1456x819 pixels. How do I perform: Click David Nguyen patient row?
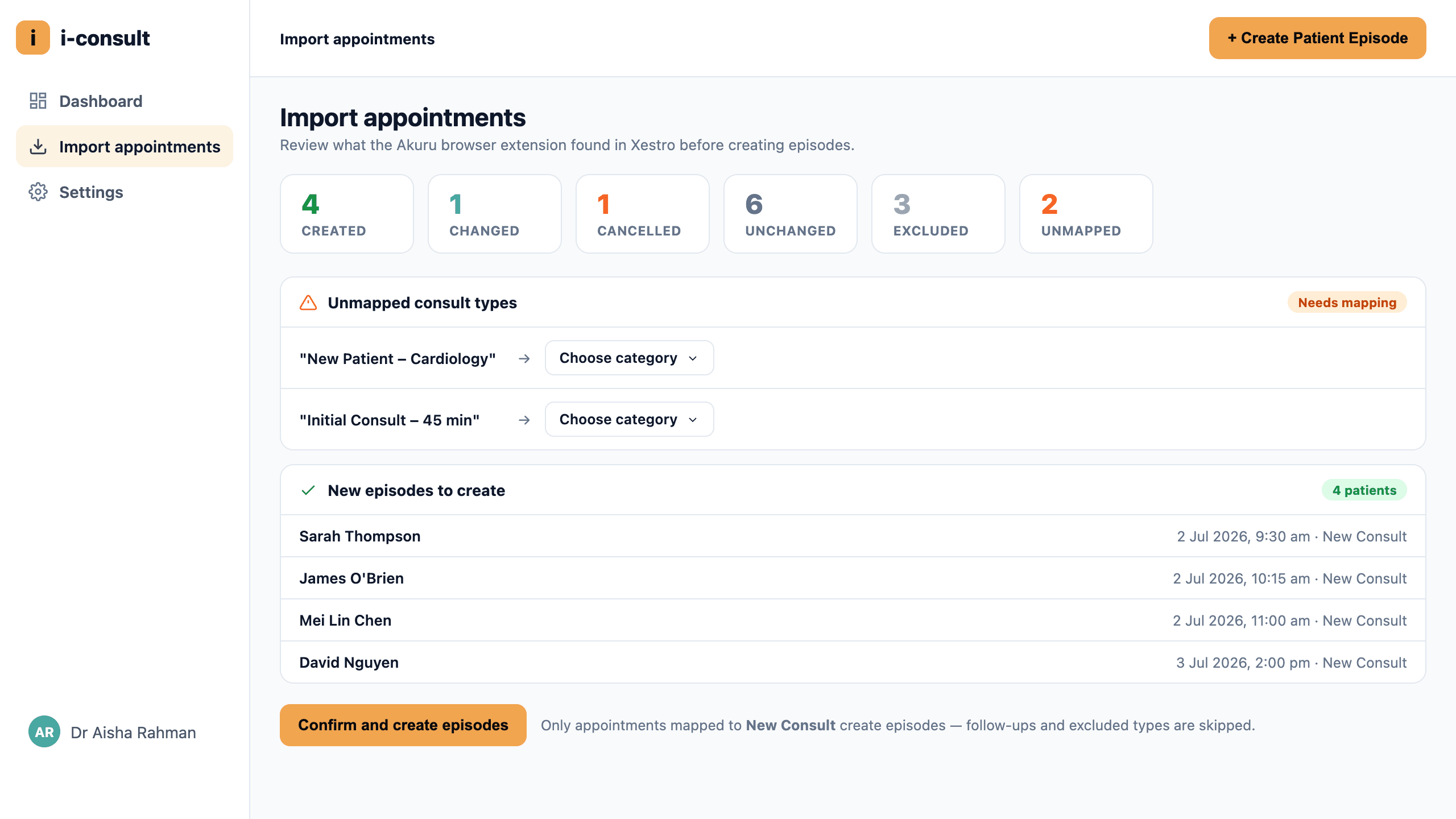pyautogui.click(x=853, y=663)
